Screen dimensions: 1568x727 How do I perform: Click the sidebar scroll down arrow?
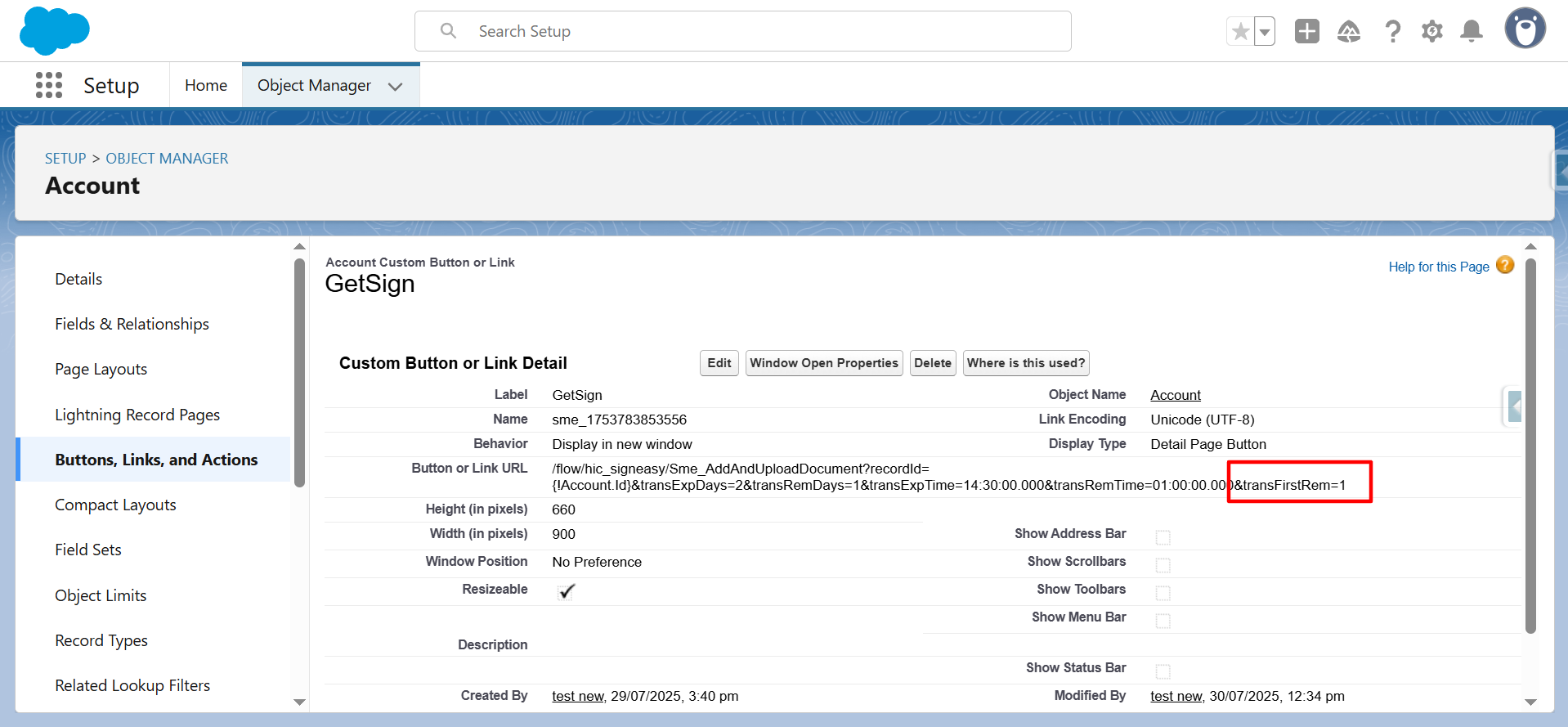click(x=299, y=702)
